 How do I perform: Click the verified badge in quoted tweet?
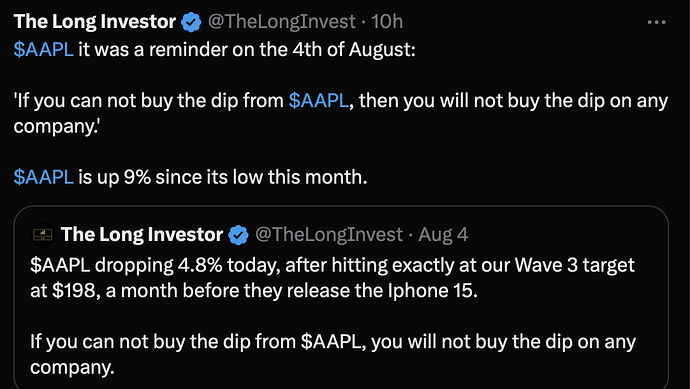coord(239,235)
